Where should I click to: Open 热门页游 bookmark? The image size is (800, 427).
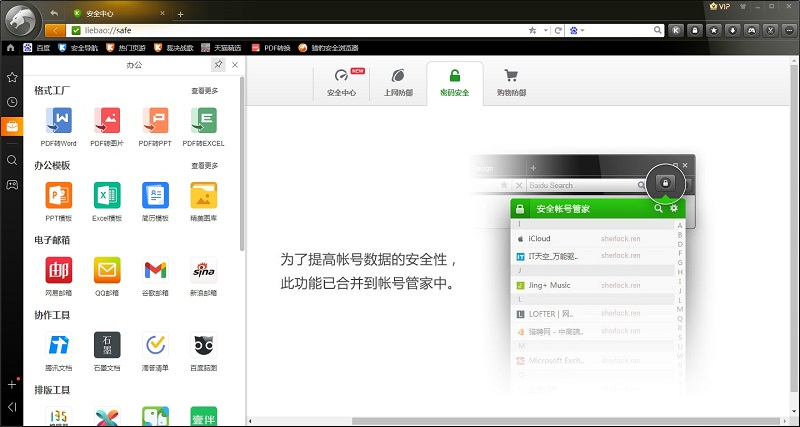tap(126, 48)
